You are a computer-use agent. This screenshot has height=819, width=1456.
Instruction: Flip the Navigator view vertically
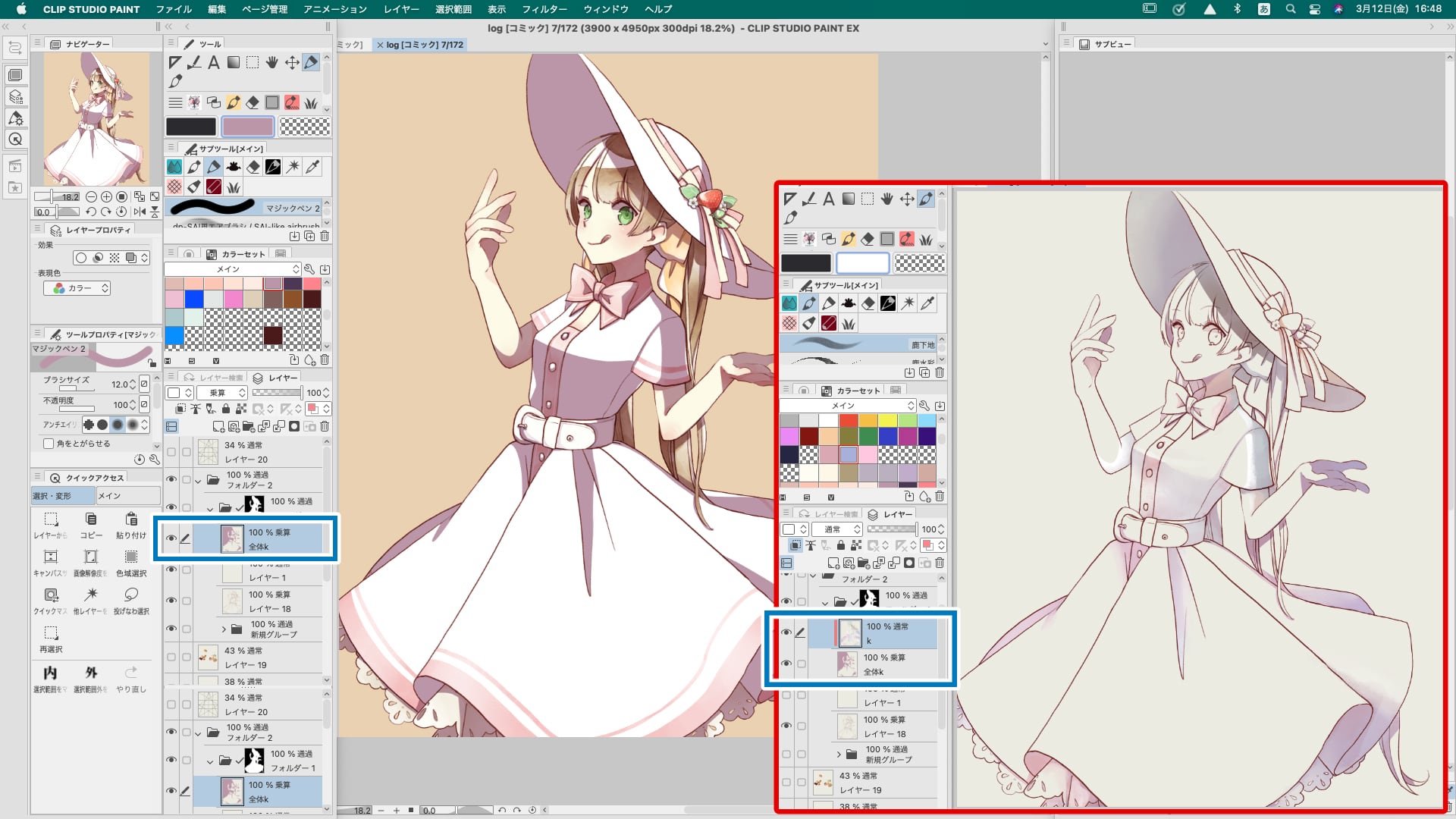coord(155,212)
